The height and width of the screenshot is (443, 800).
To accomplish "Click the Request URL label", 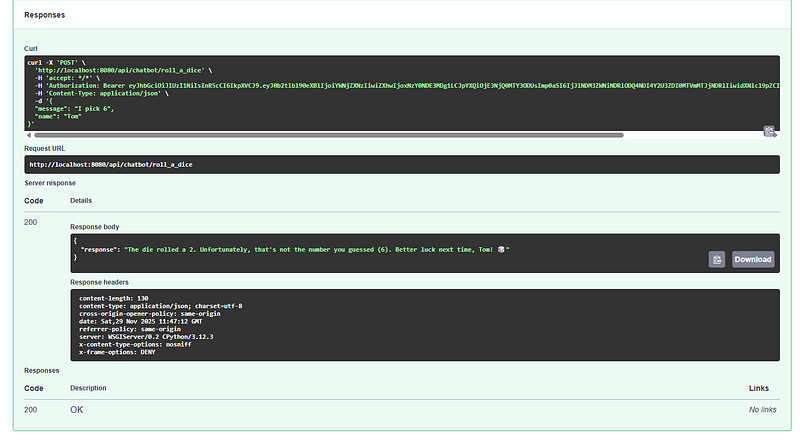I will tap(44, 149).
